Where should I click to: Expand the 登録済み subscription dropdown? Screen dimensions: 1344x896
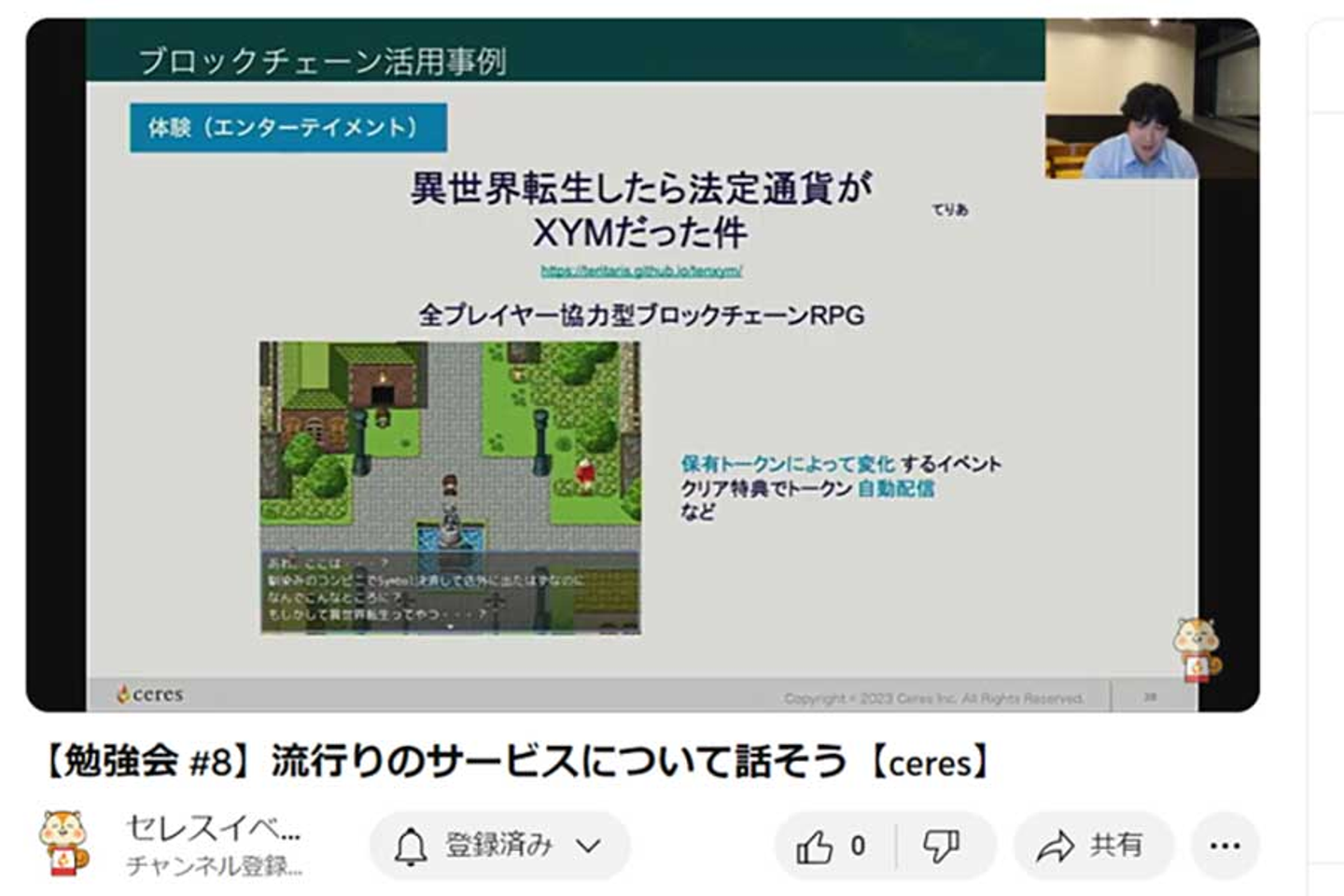(500, 846)
